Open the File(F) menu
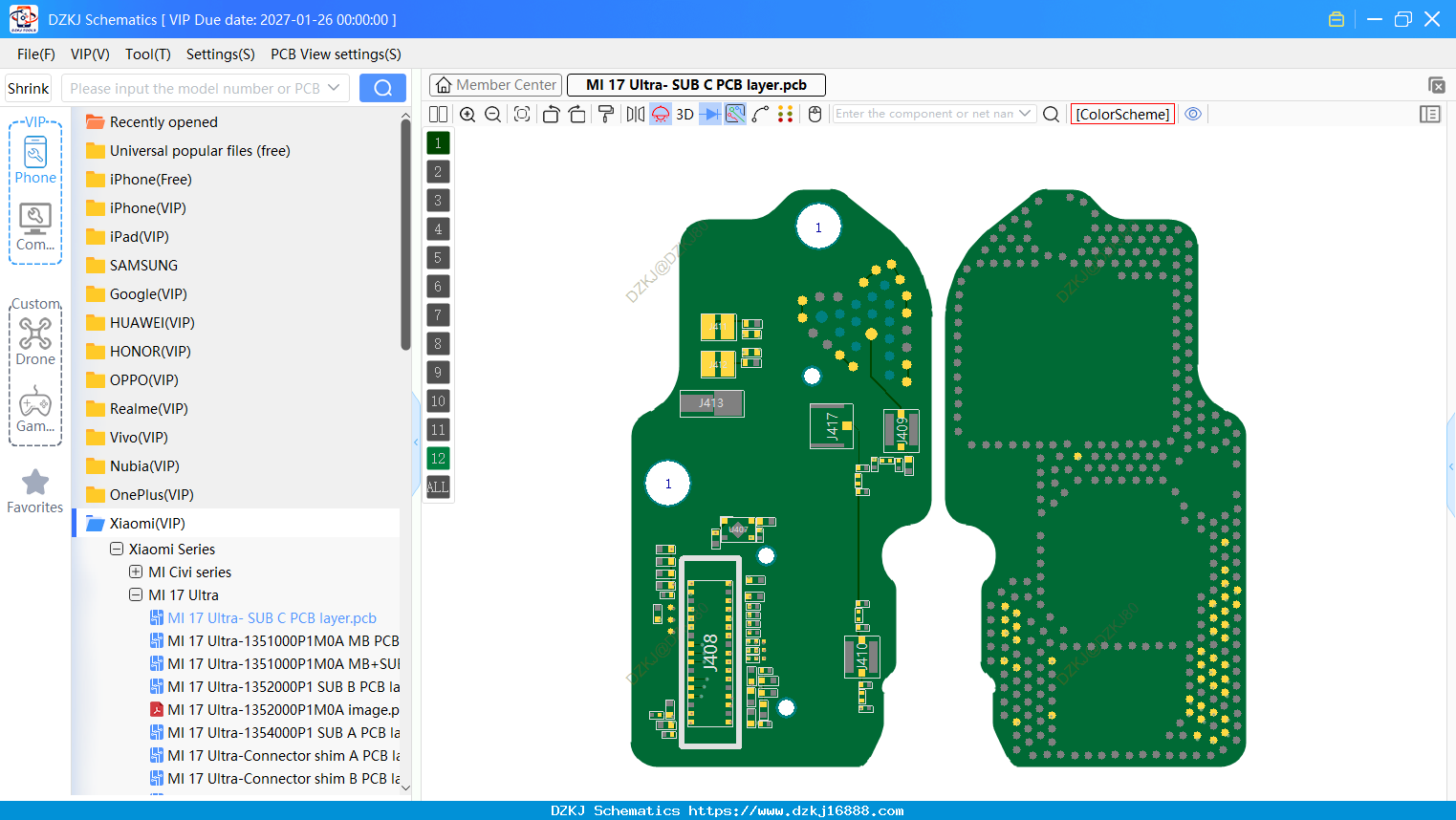The height and width of the screenshot is (820, 1456). 36,54
